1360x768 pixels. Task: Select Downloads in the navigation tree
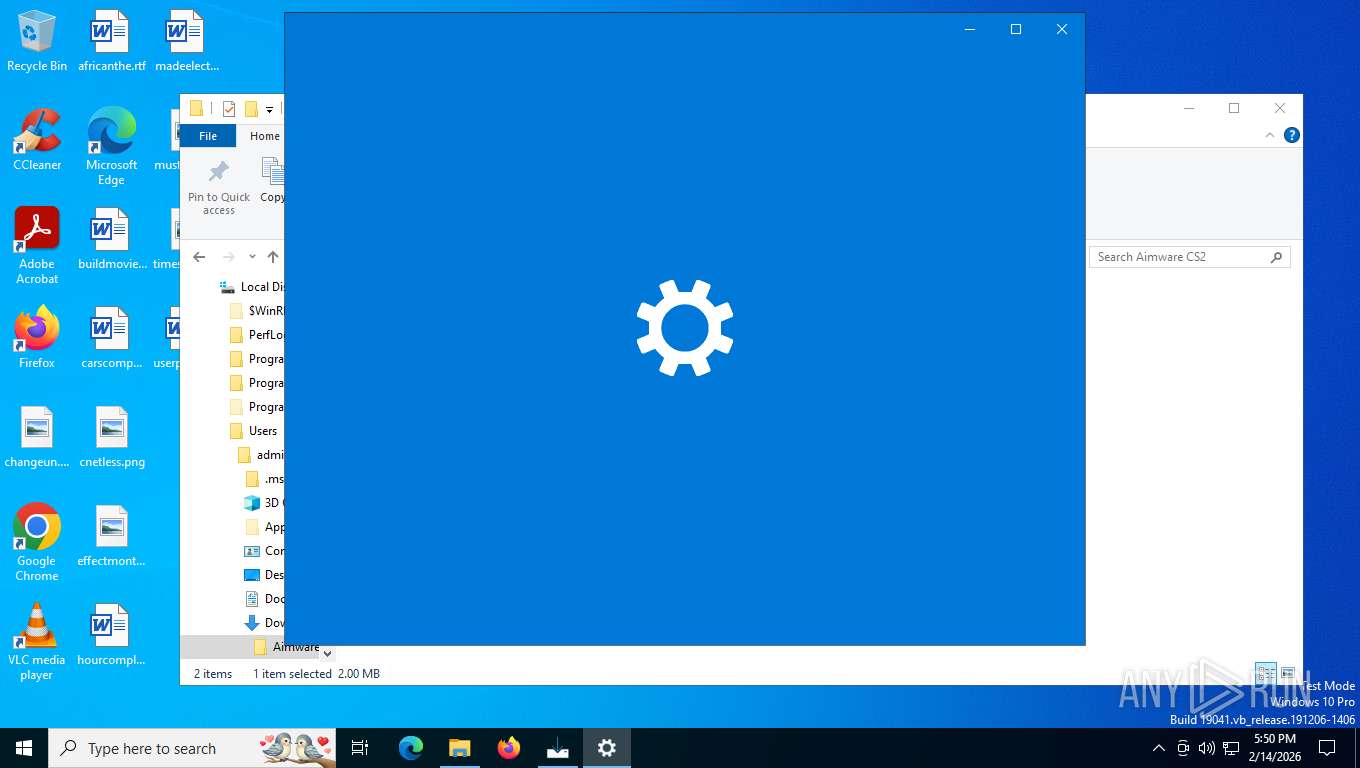264,623
